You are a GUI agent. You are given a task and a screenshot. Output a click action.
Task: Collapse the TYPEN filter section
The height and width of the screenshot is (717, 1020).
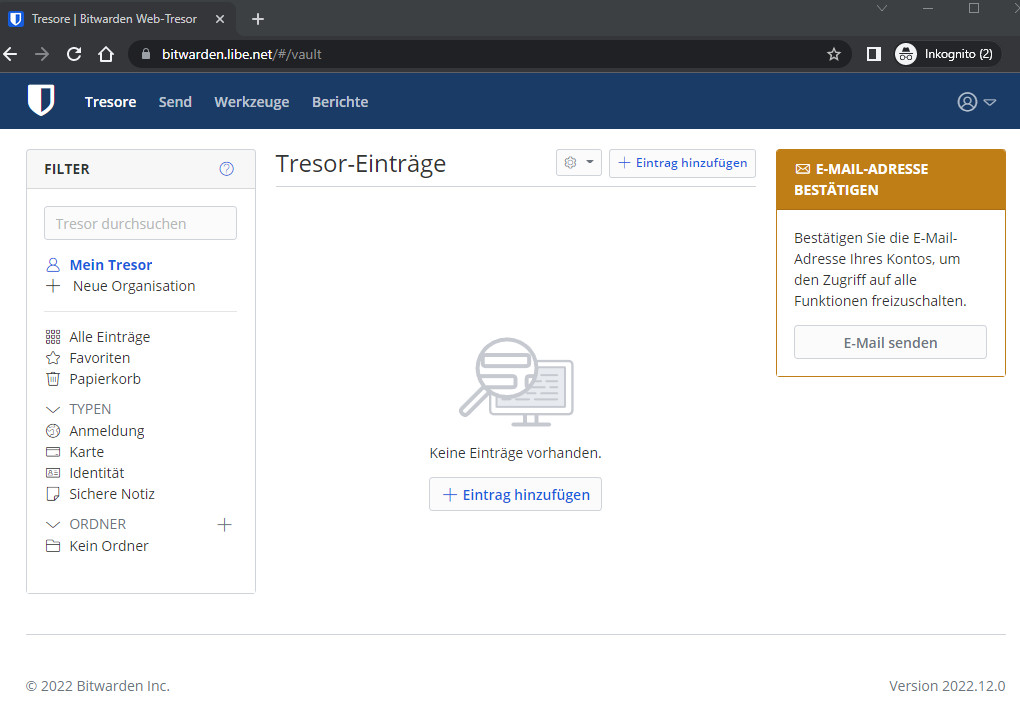(x=54, y=410)
